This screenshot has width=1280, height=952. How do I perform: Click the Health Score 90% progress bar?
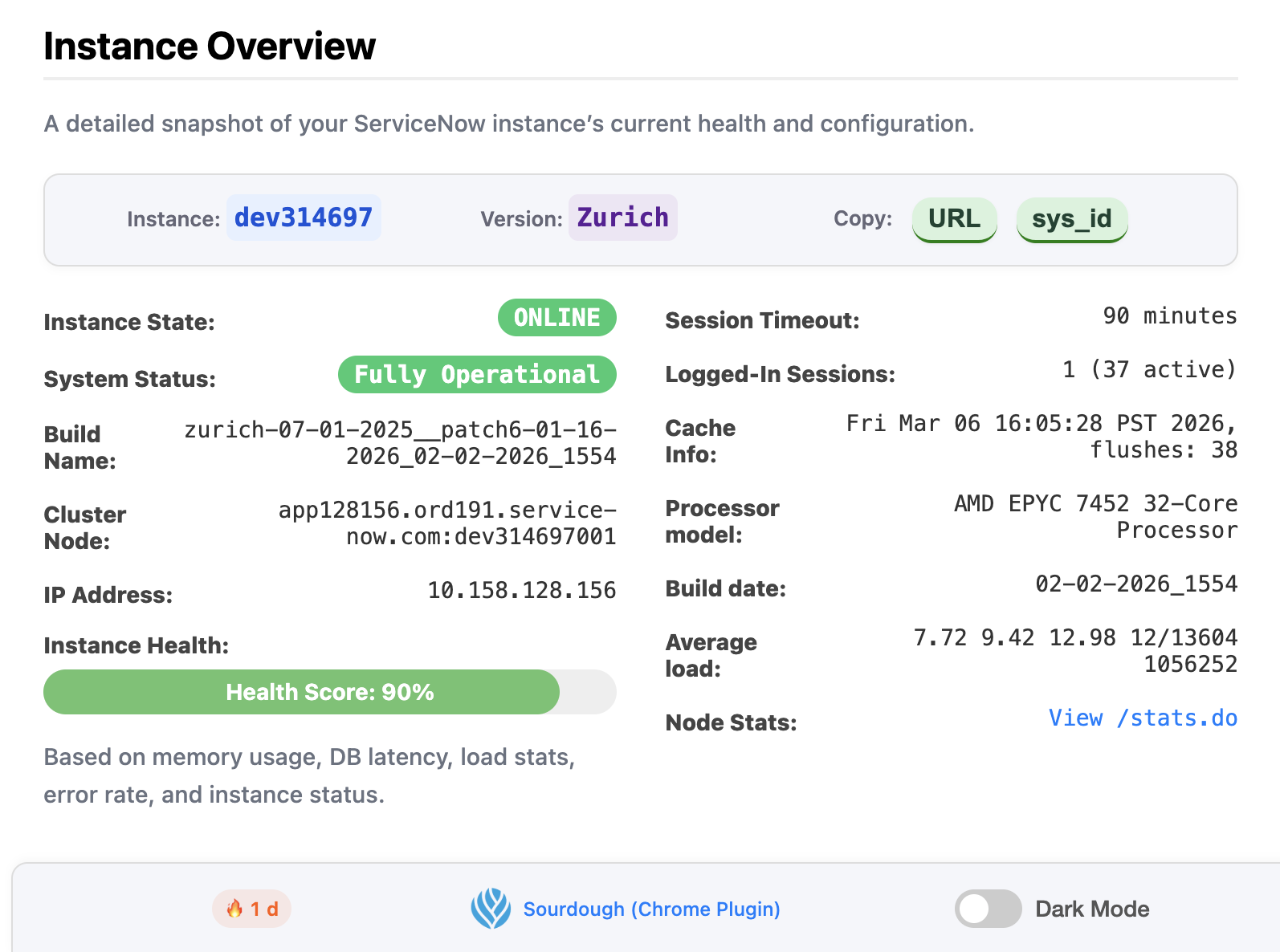330,692
